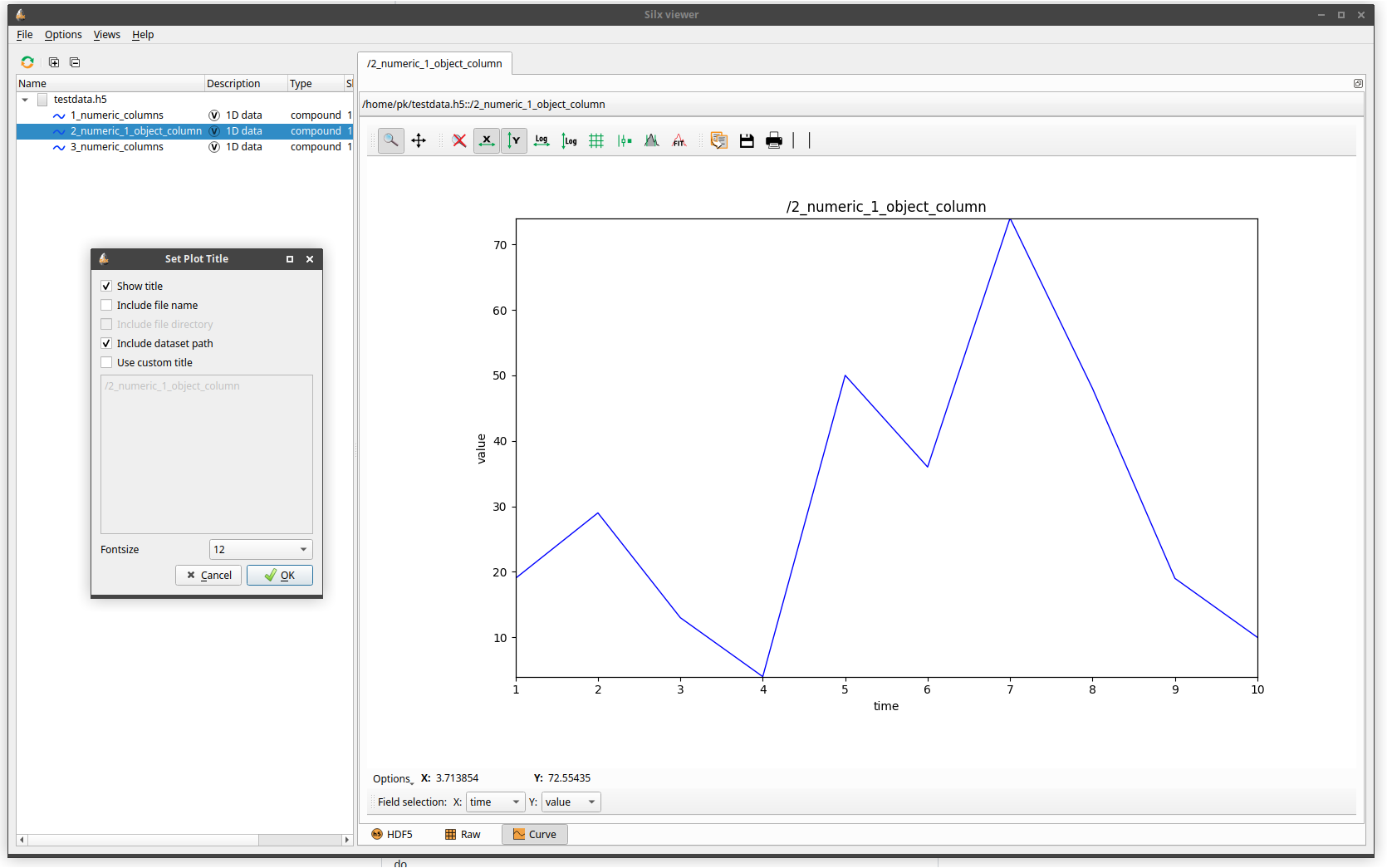Toggle Y axis autoscale
1387x868 pixels.
(514, 140)
